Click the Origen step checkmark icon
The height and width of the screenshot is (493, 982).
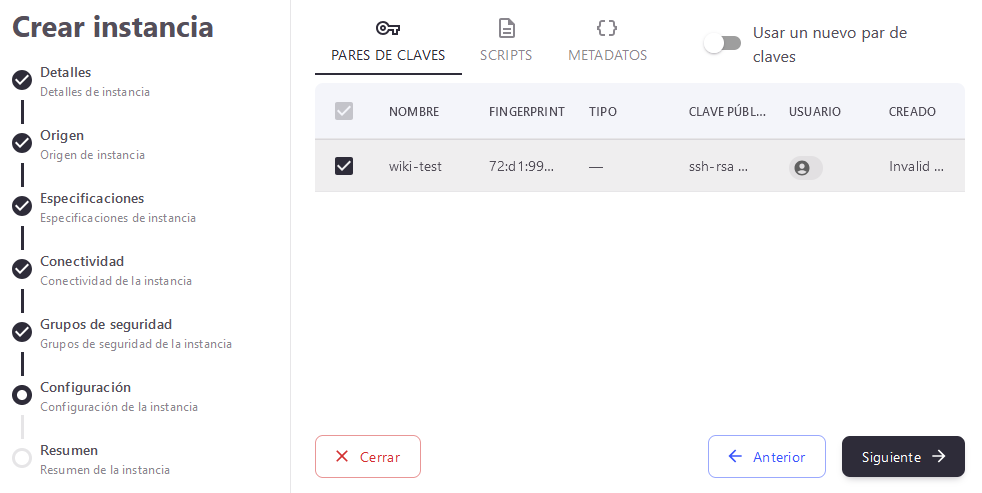point(22,143)
